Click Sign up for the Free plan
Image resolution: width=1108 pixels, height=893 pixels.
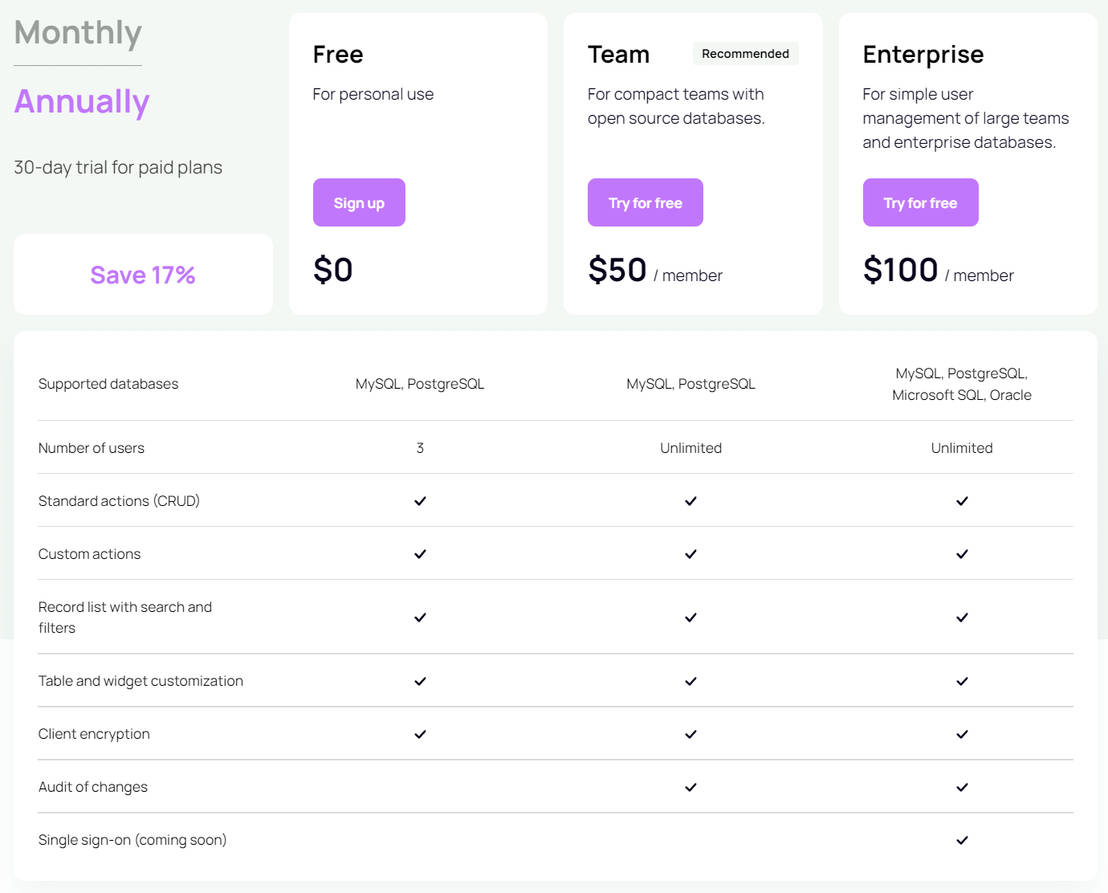(x=359, y=202)
